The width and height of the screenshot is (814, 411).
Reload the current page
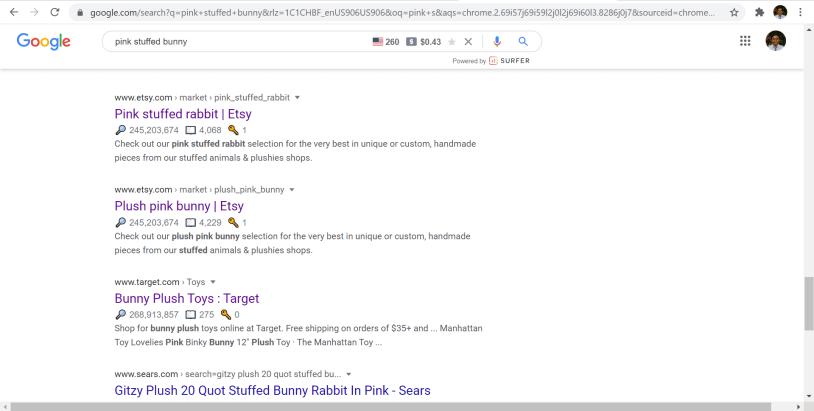coord(55,12)
